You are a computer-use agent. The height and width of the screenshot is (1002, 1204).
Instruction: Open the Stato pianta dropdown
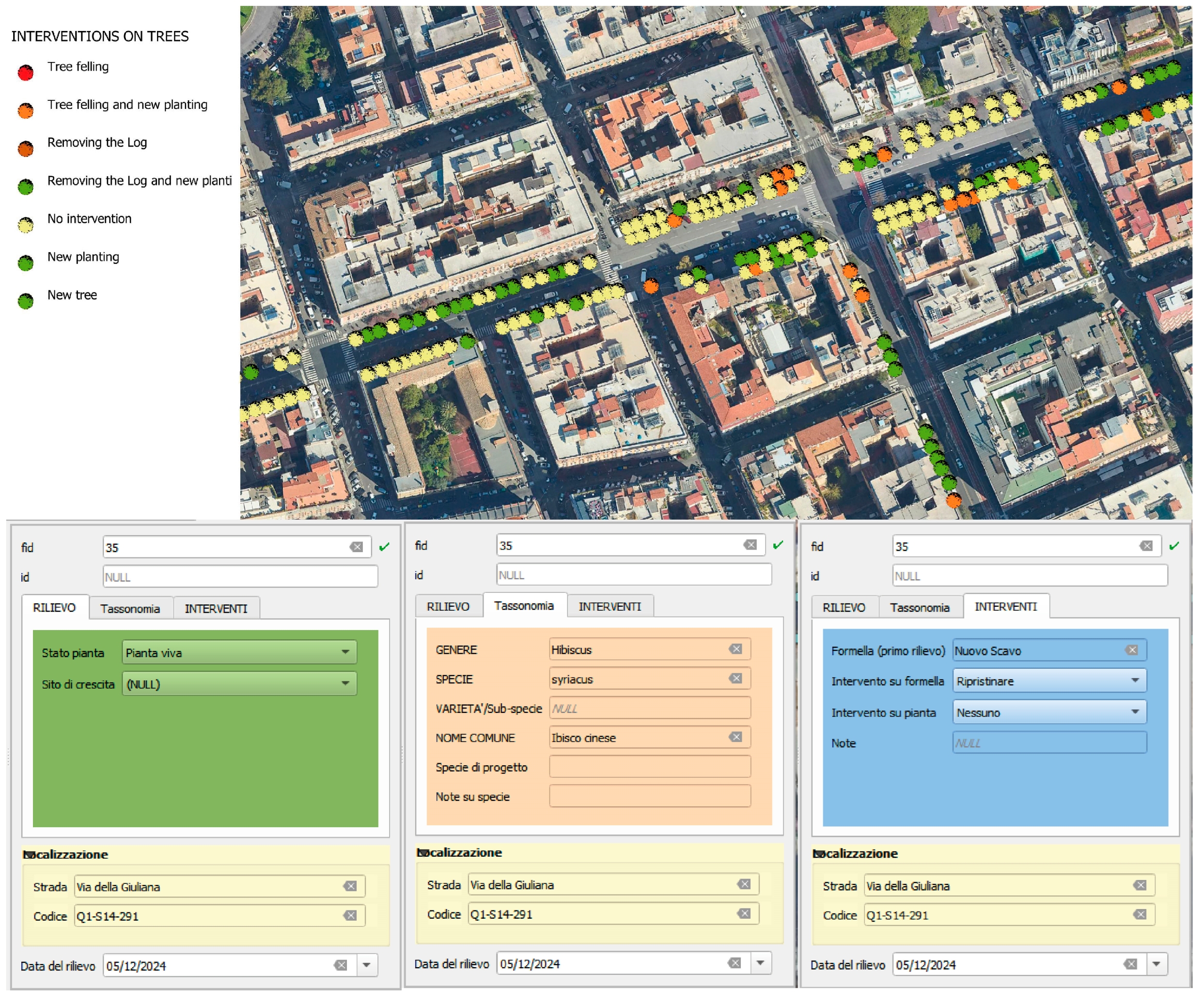[345, 652]
